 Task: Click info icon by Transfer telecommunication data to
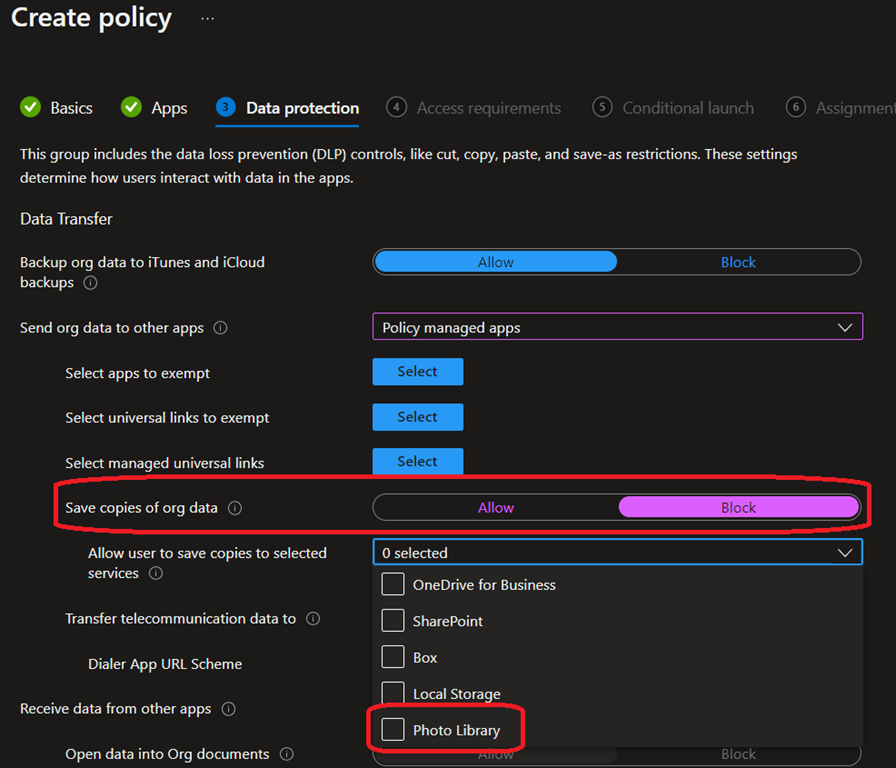point(313,619)
